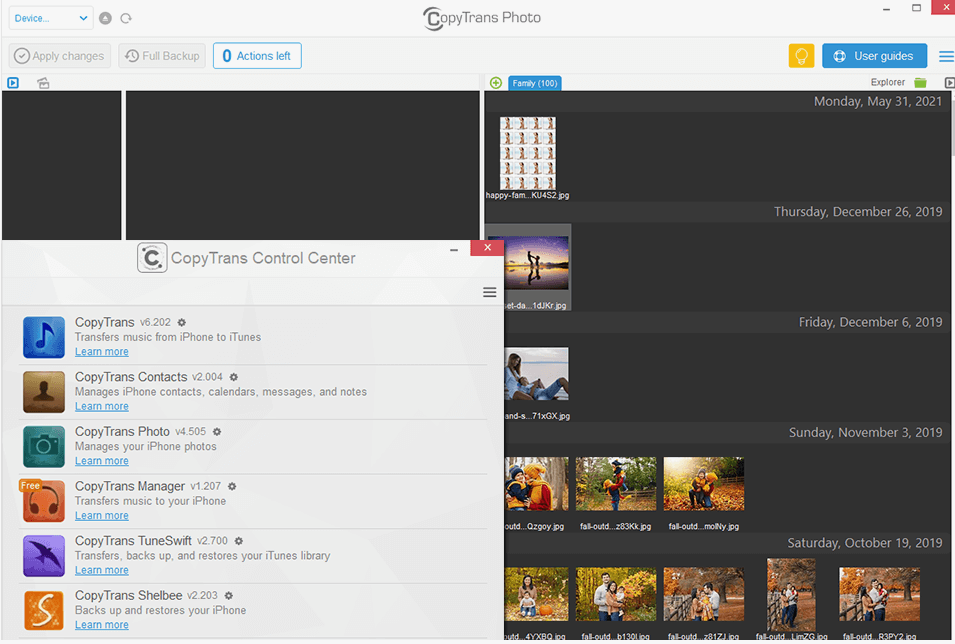Select fall-outd...molNy.jpg thumbnail
The image size is (955, 644).
(703, 484)
